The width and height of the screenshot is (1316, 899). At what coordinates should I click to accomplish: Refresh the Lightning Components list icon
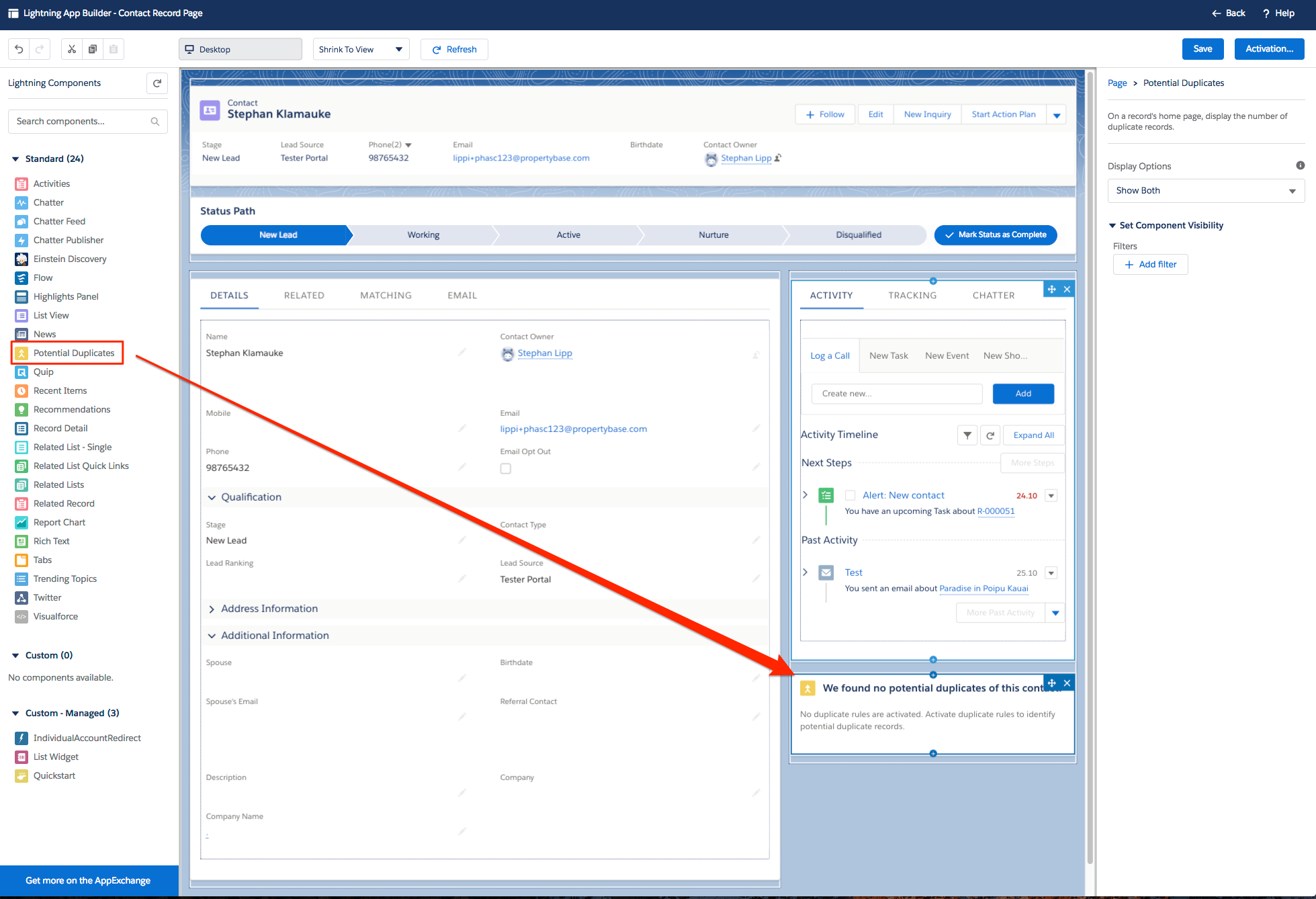[x=157, y=83]
